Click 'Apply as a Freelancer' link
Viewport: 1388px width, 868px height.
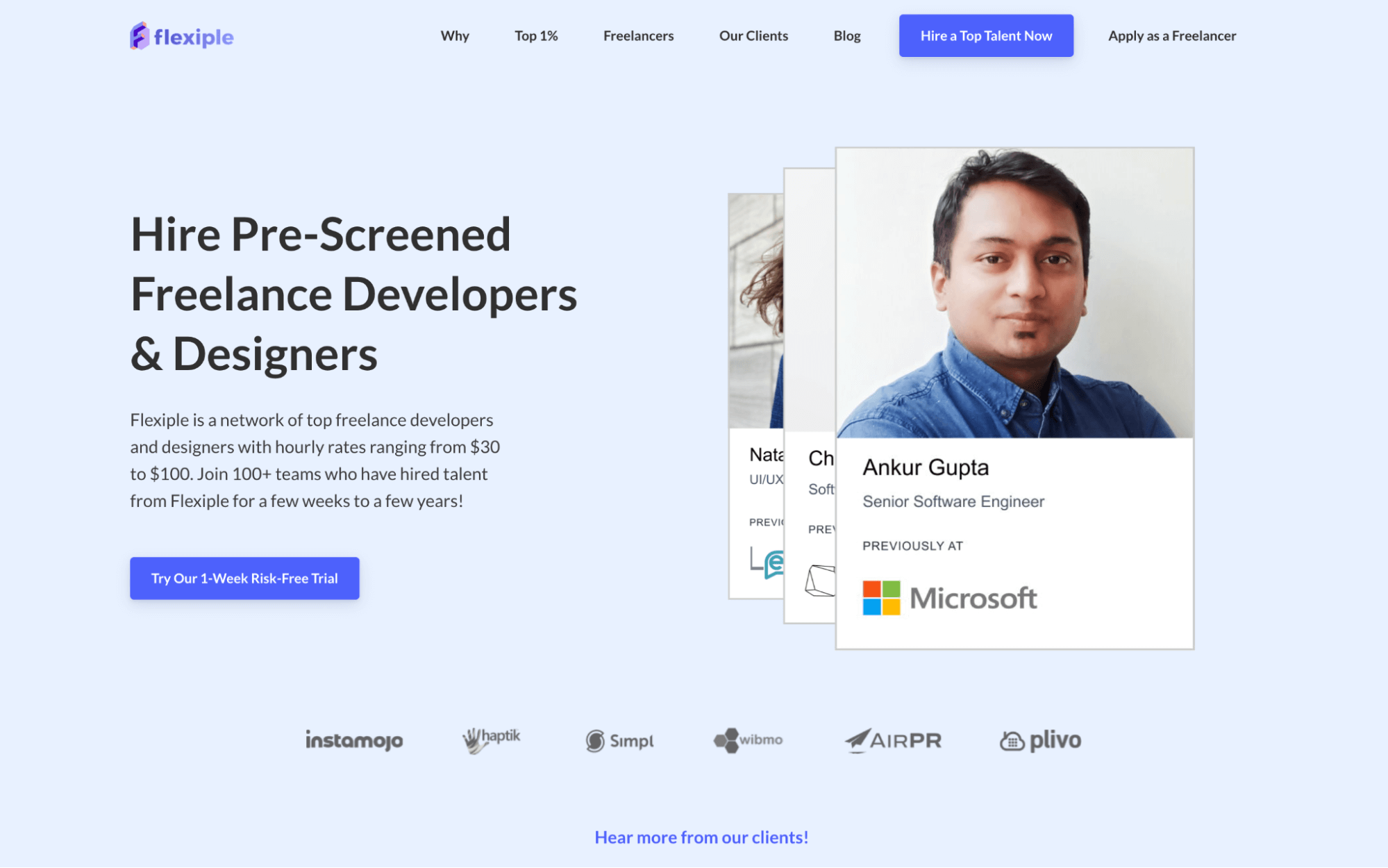(1171, 35)
